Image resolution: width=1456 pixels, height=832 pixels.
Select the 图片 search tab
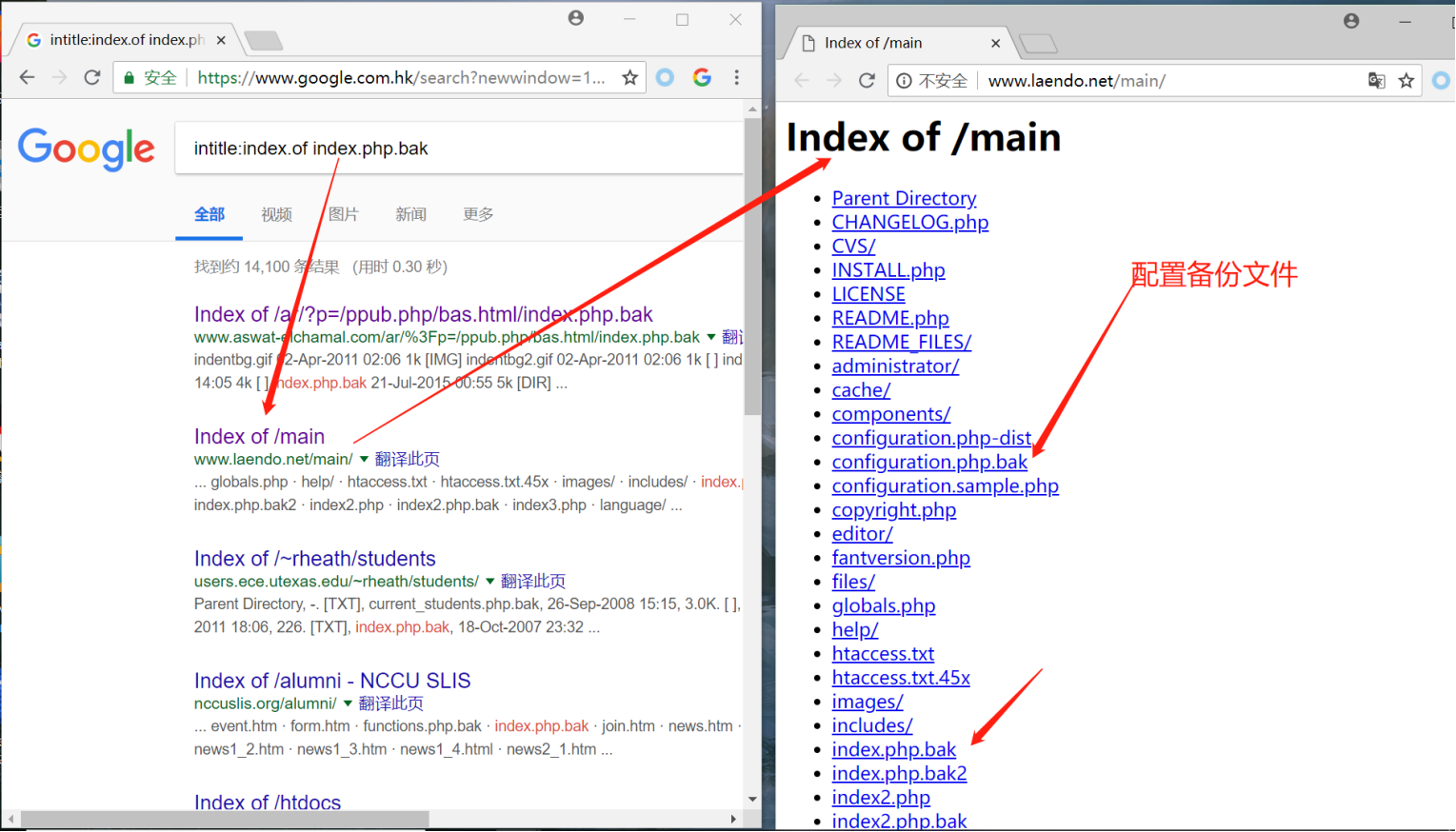click(x=344, y=214)
